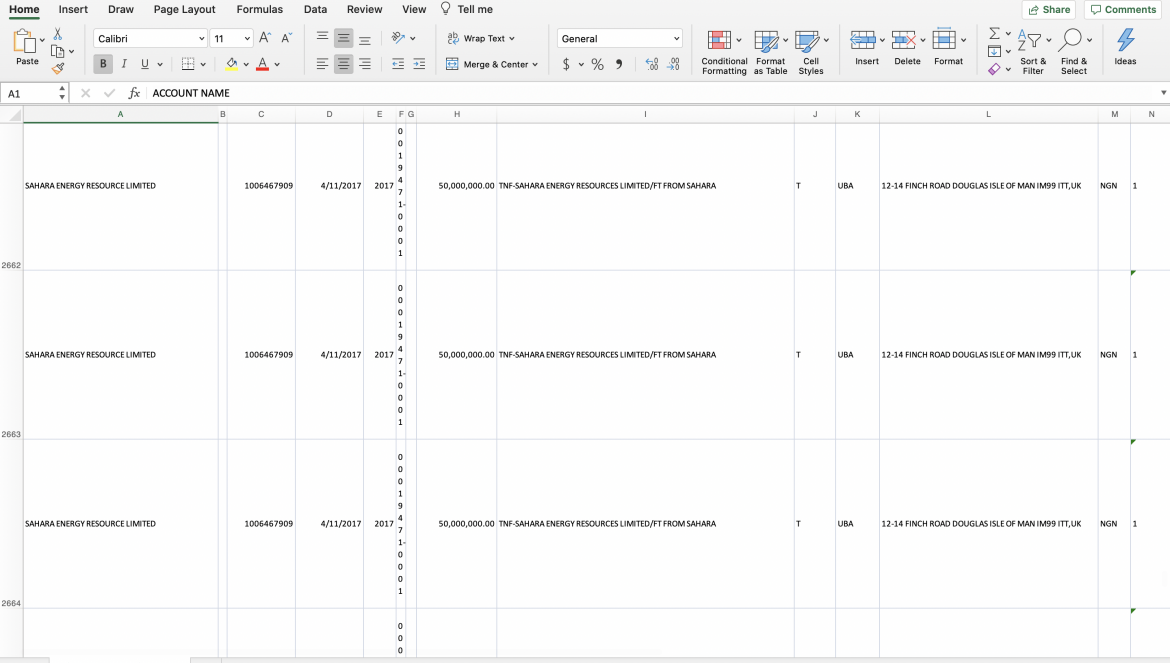This screenshot has height=663, width=1170.
Task: Click the Comments button
Action: coord(1123,10)
